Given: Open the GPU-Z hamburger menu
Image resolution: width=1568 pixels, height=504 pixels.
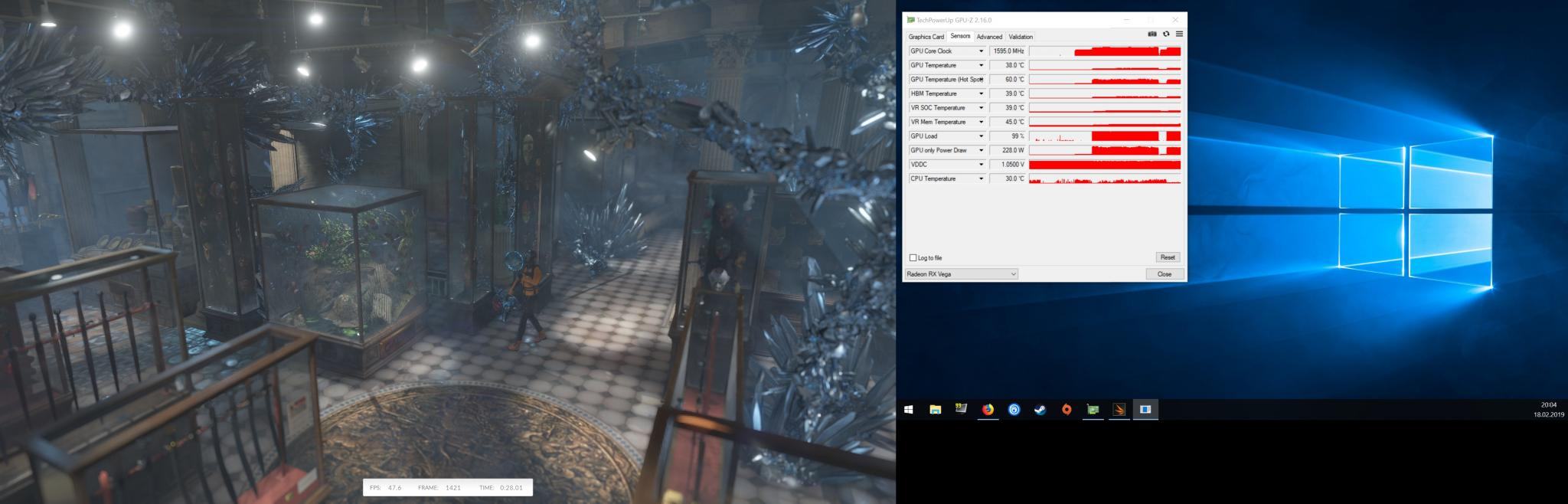Looking at the screenshot, I should (1179, 34).
